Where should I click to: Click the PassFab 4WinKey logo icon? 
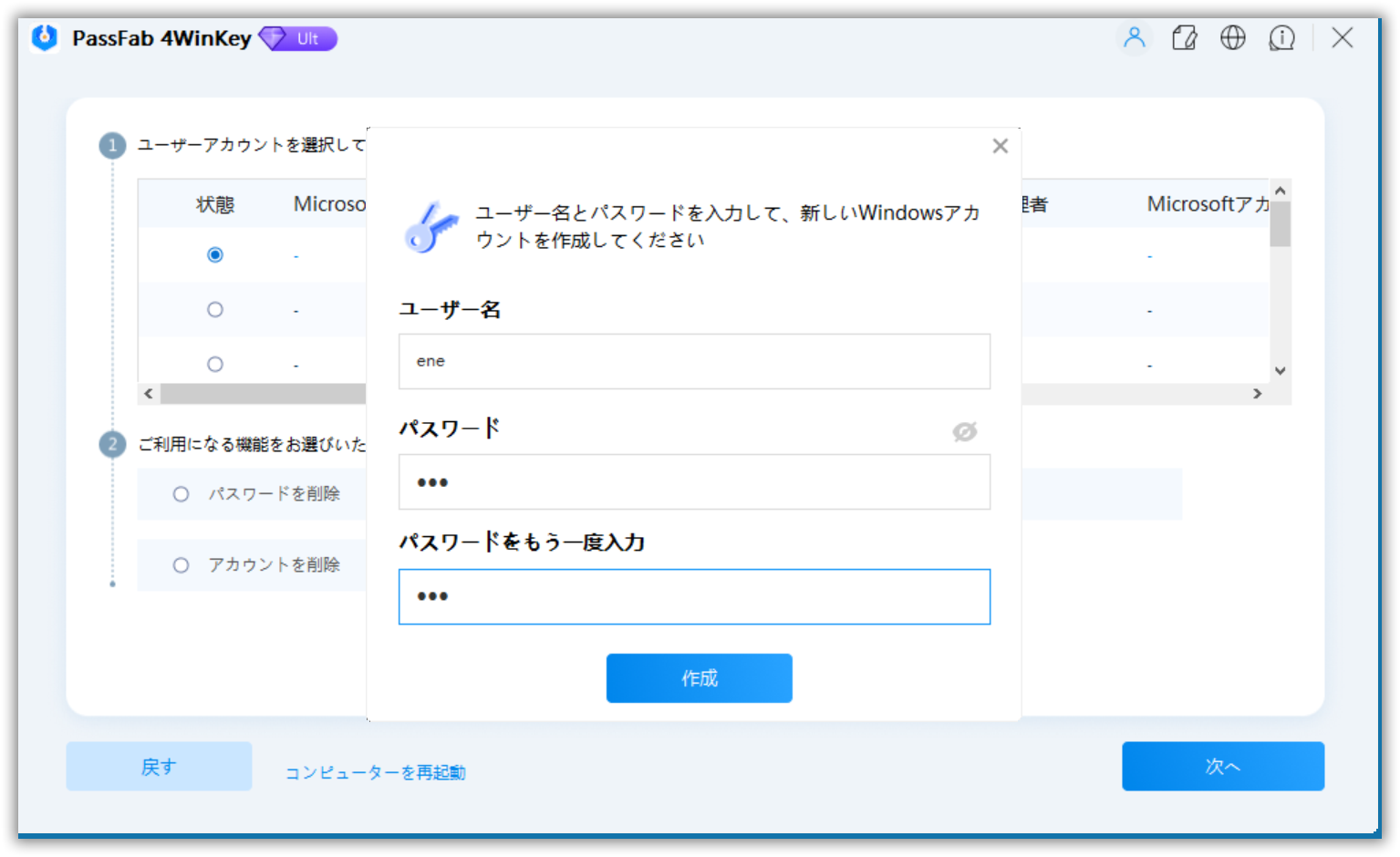[44, 38]
